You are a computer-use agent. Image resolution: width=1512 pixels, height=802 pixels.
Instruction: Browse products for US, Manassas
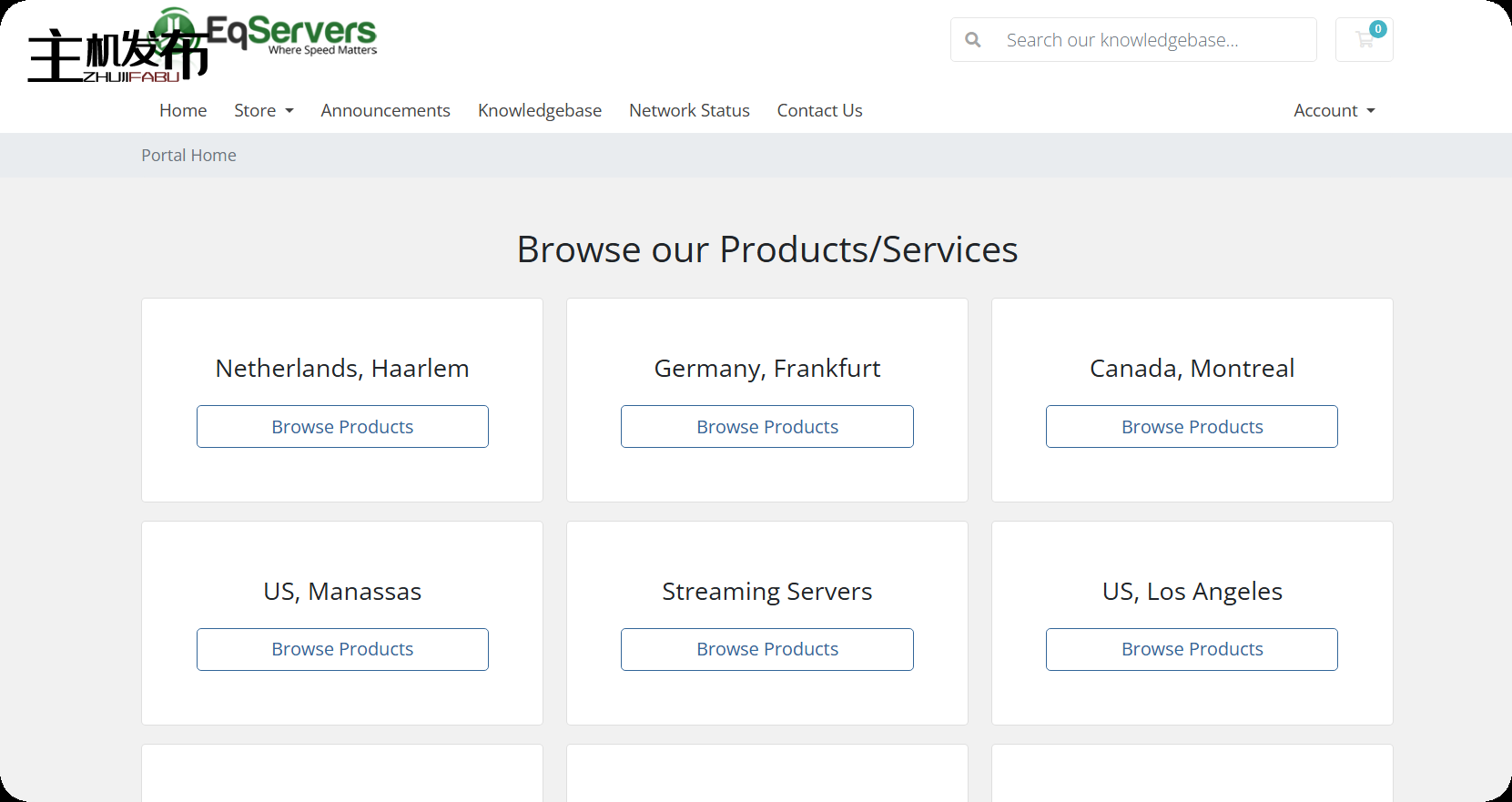tap(342, 649)
